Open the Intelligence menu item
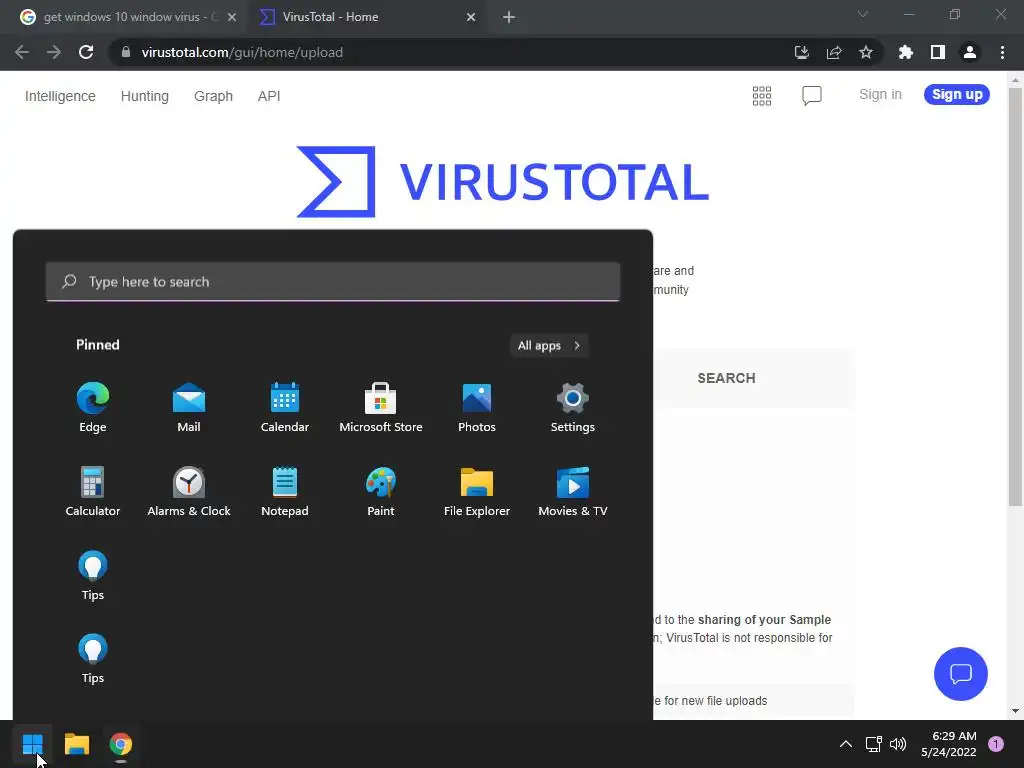The image size is (1024, 768). [60, 96]
